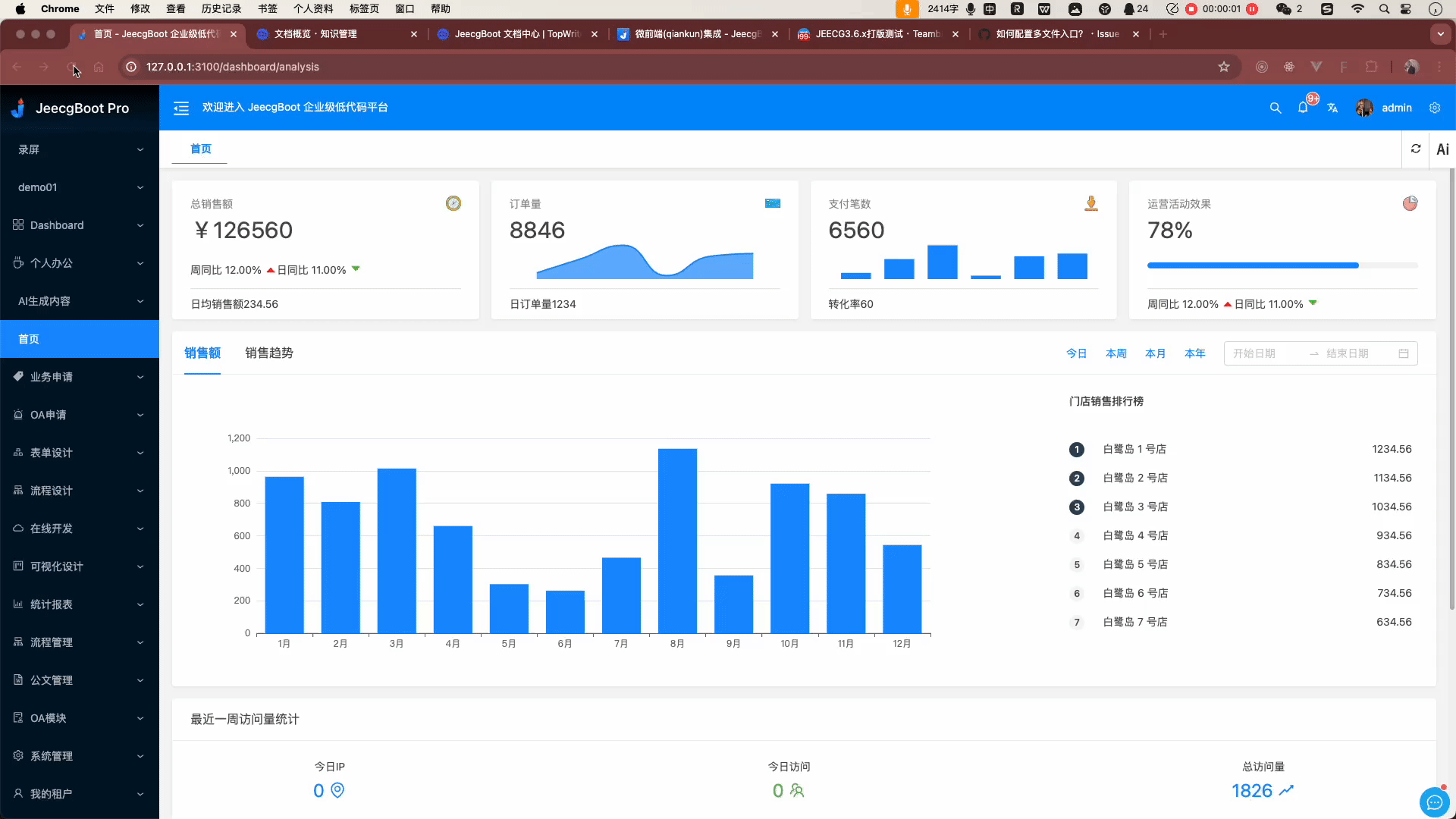Select the 本月 filter button
Viewport: 1456px width, 819px height.
1155,353
